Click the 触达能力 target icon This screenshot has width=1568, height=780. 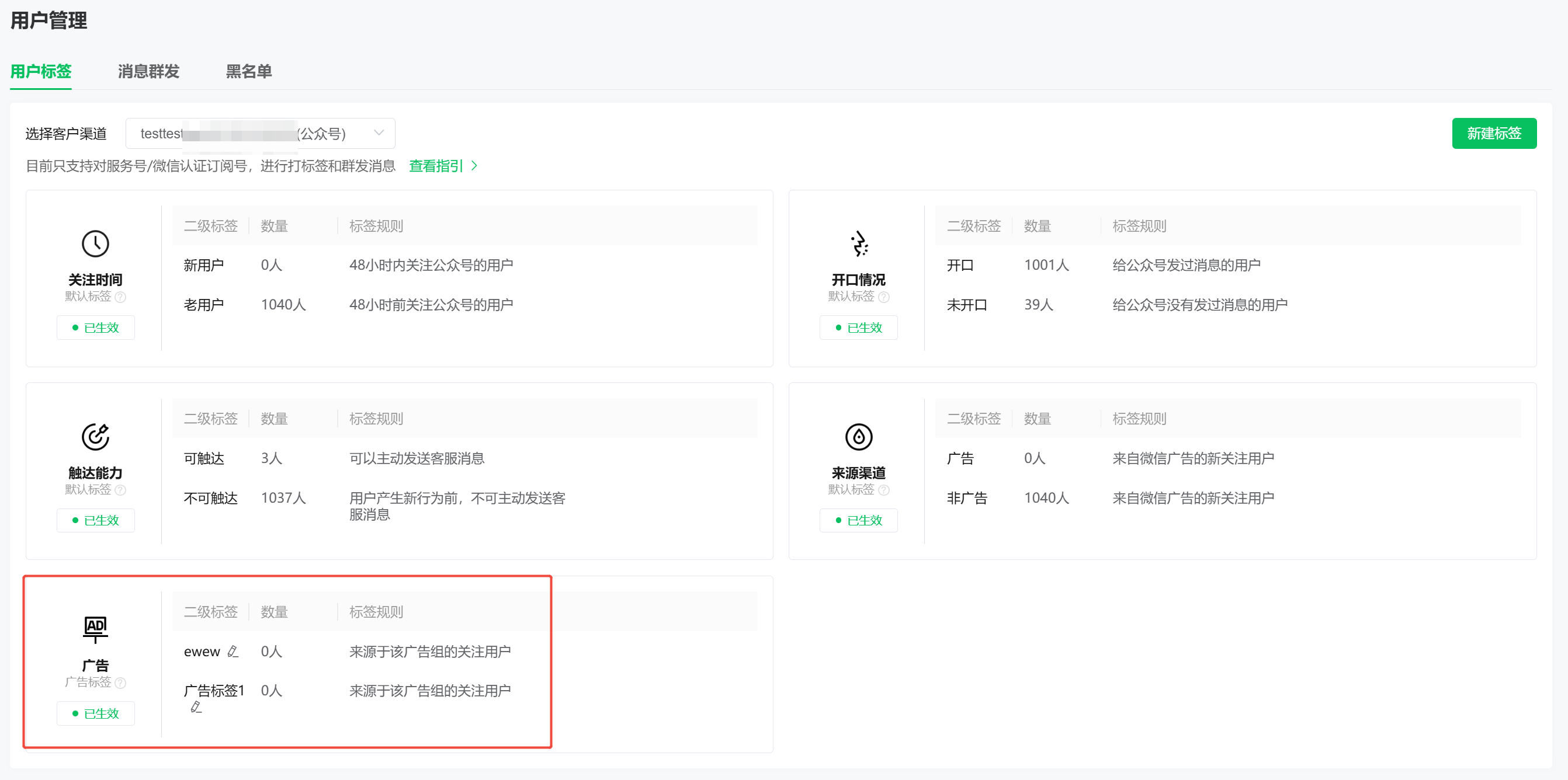(x=95, y=436)
